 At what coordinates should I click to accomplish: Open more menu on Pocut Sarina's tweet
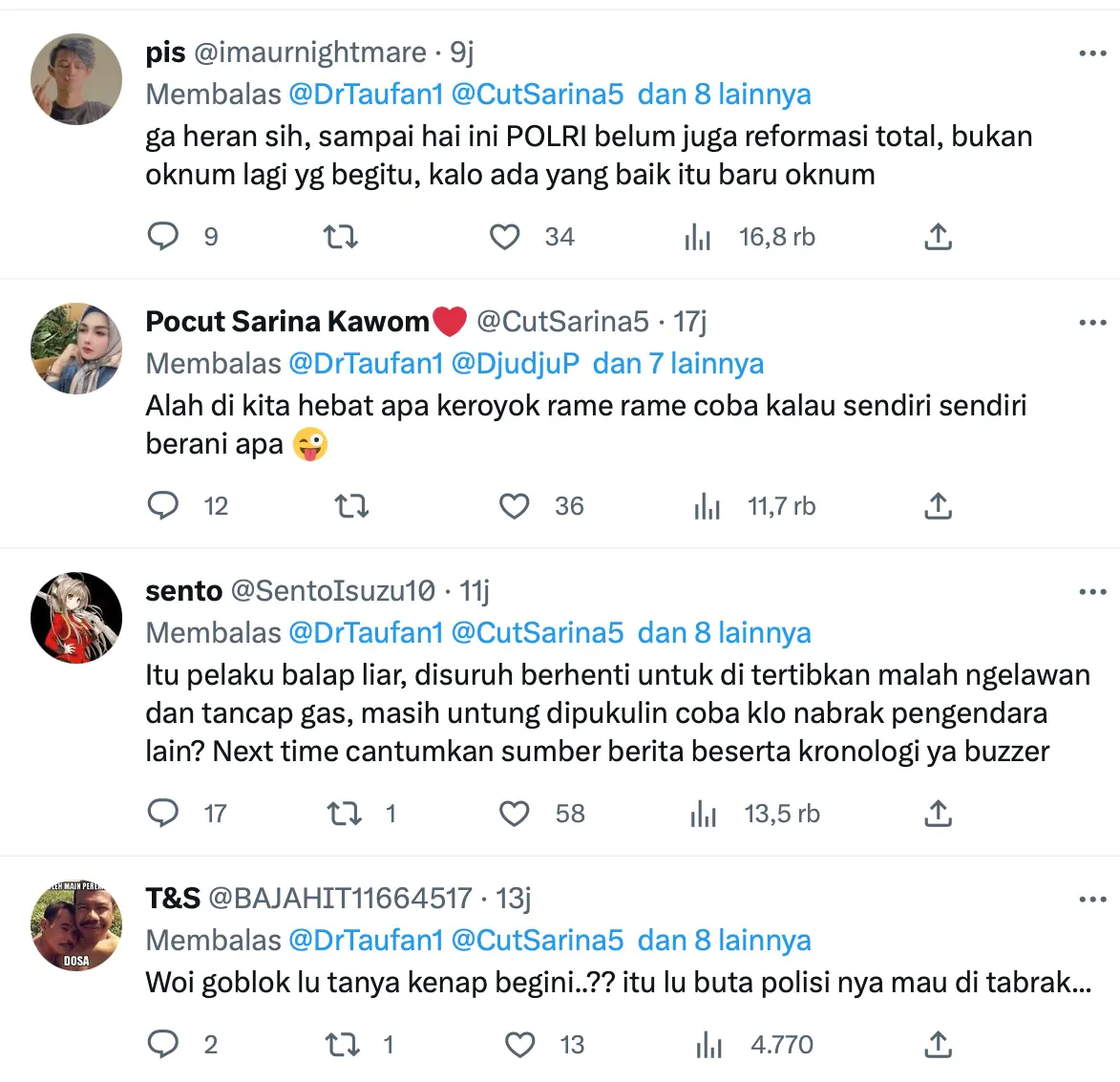tap(1091, 323)
